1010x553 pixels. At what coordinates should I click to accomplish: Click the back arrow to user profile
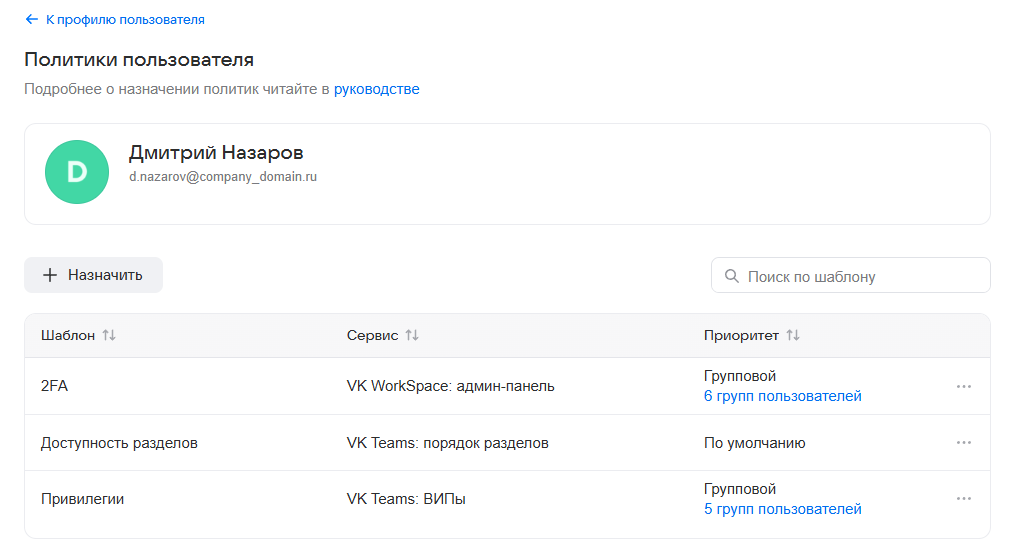tap(32, 19)
